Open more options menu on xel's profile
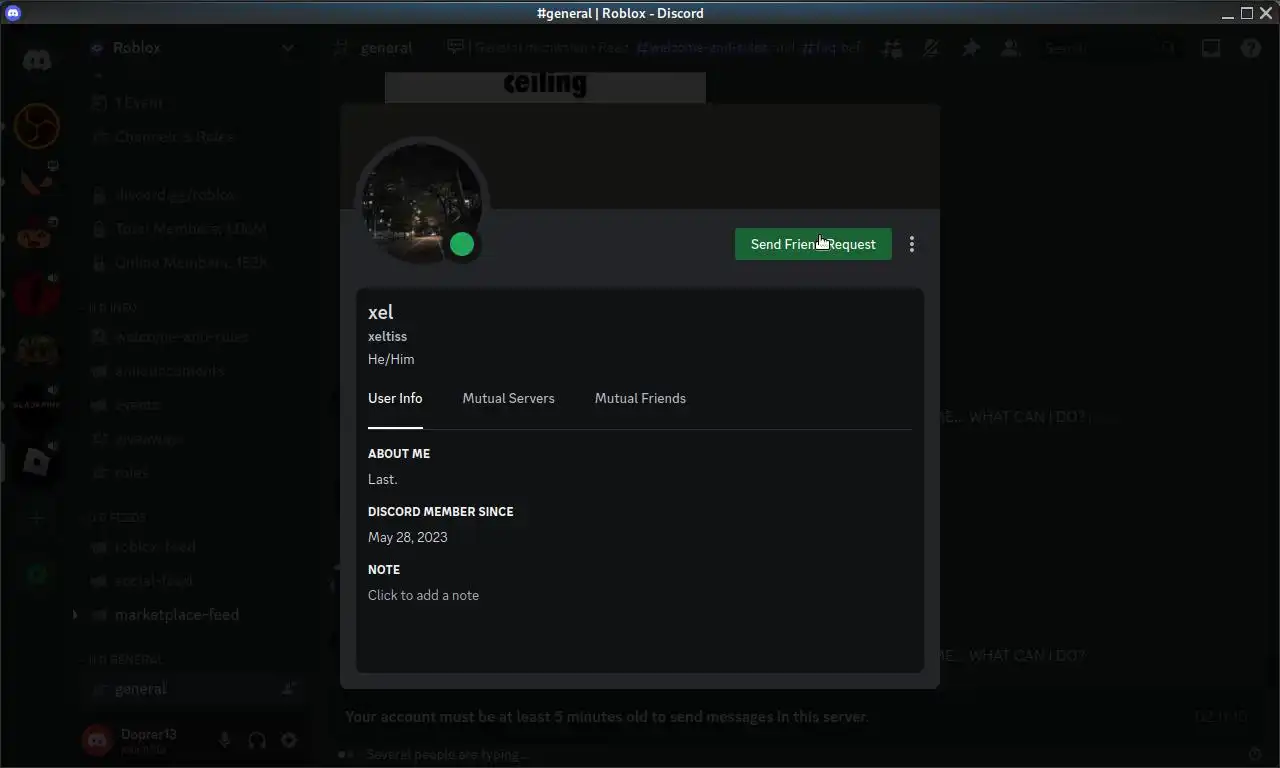Screen dimensions: 1280x768 click(x=911, y=244)
